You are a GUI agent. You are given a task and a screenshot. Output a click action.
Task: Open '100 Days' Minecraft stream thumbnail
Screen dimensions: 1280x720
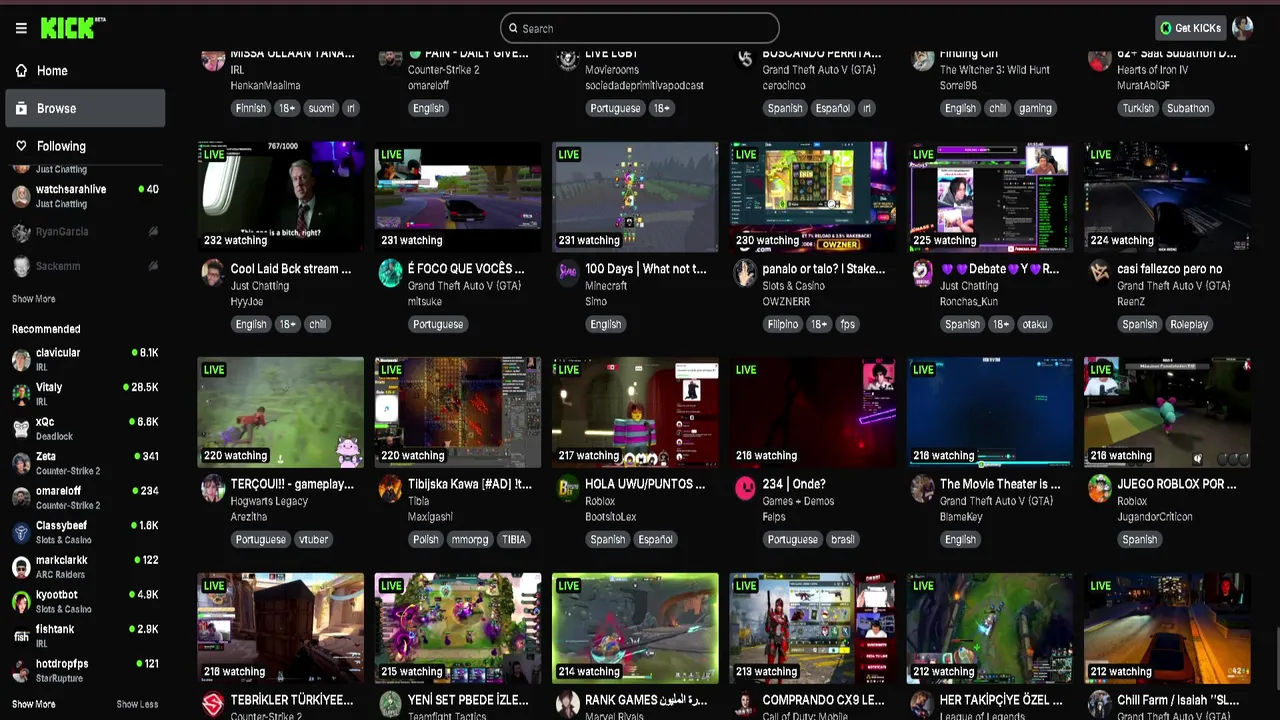coord(635,196)
